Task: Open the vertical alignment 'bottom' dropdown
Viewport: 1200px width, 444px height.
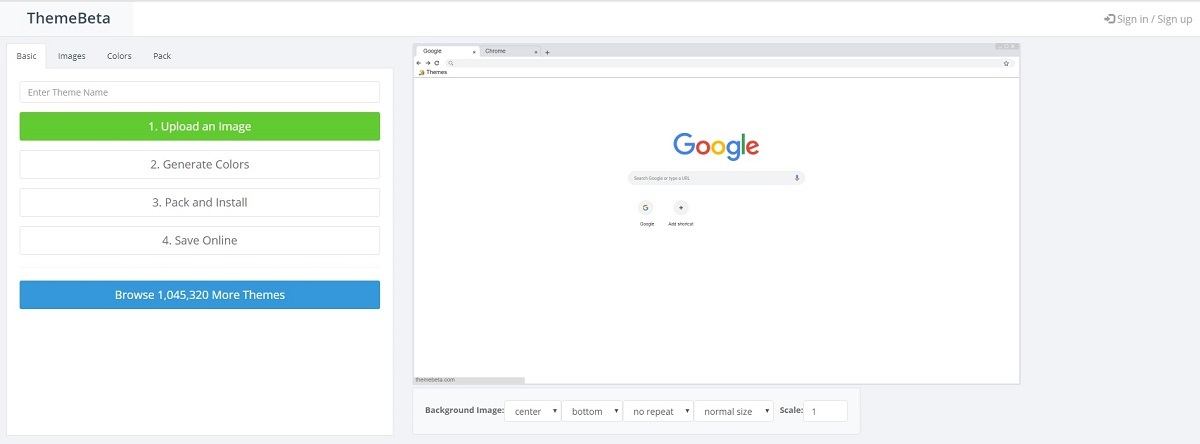Action: [x=591, y=411]
